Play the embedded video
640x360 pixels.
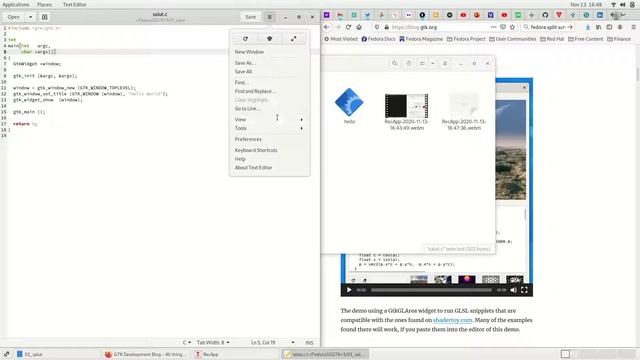(349, 290)
